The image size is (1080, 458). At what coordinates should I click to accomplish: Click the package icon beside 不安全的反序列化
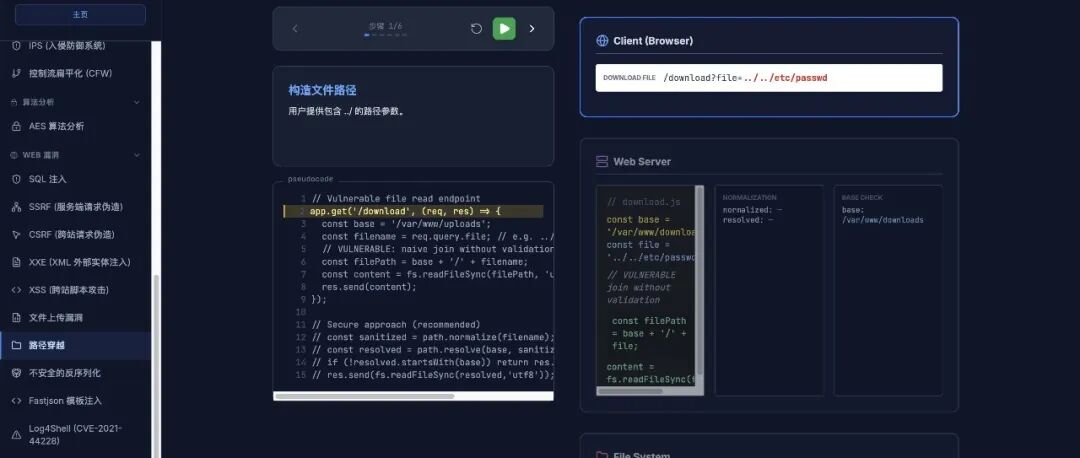point(17,373)
